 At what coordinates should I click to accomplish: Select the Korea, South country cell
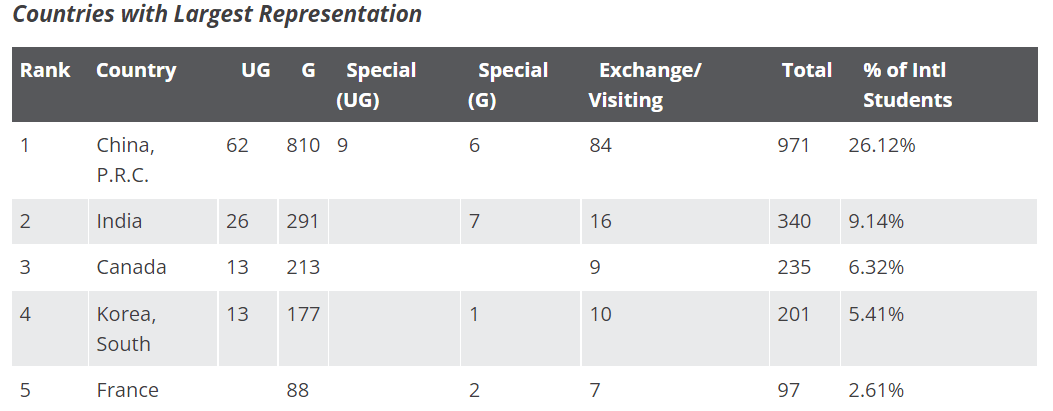[x=126, y=328]
